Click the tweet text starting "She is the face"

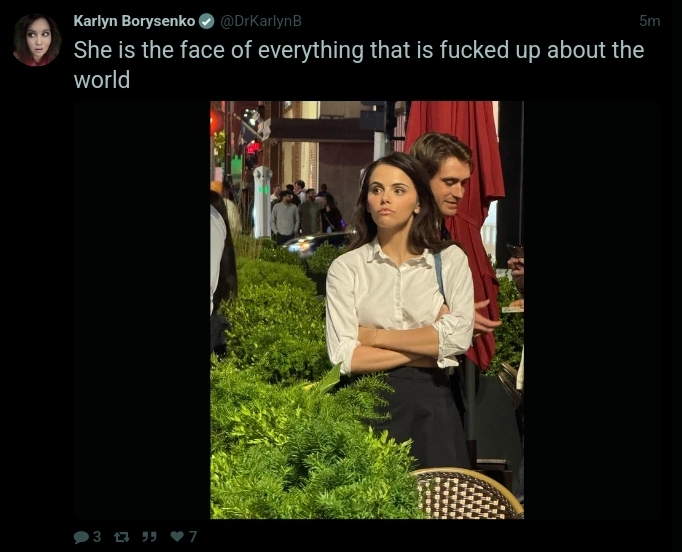click(x=359, y=65)
